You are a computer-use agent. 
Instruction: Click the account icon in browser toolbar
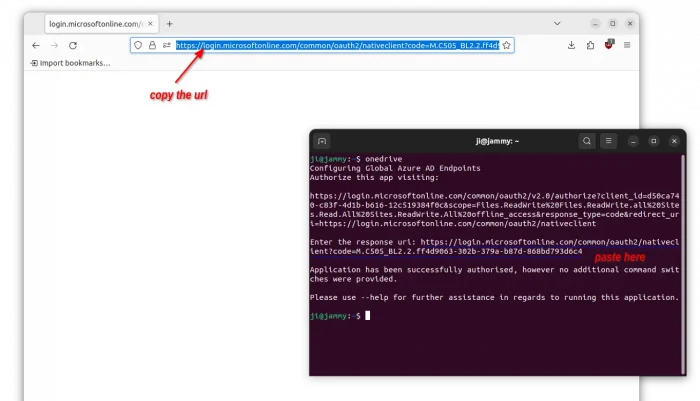(590, 45)
